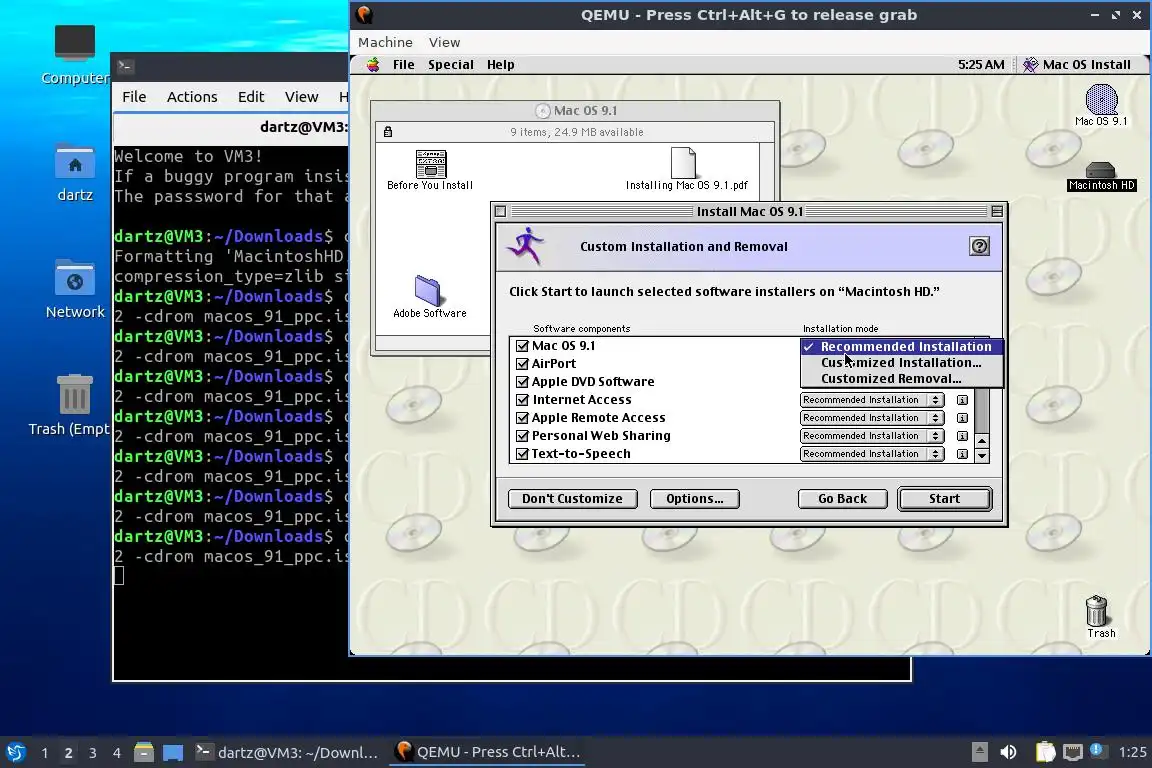Open the Apple menu in Mac OS
1152x768 pixels.
pos(373,65)
